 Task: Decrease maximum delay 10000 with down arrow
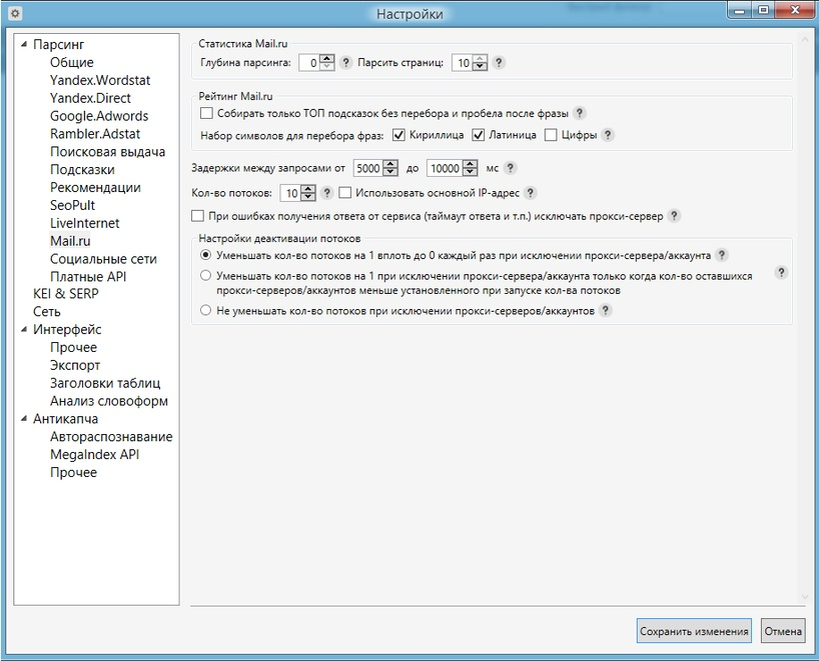[x=470, y=172]
